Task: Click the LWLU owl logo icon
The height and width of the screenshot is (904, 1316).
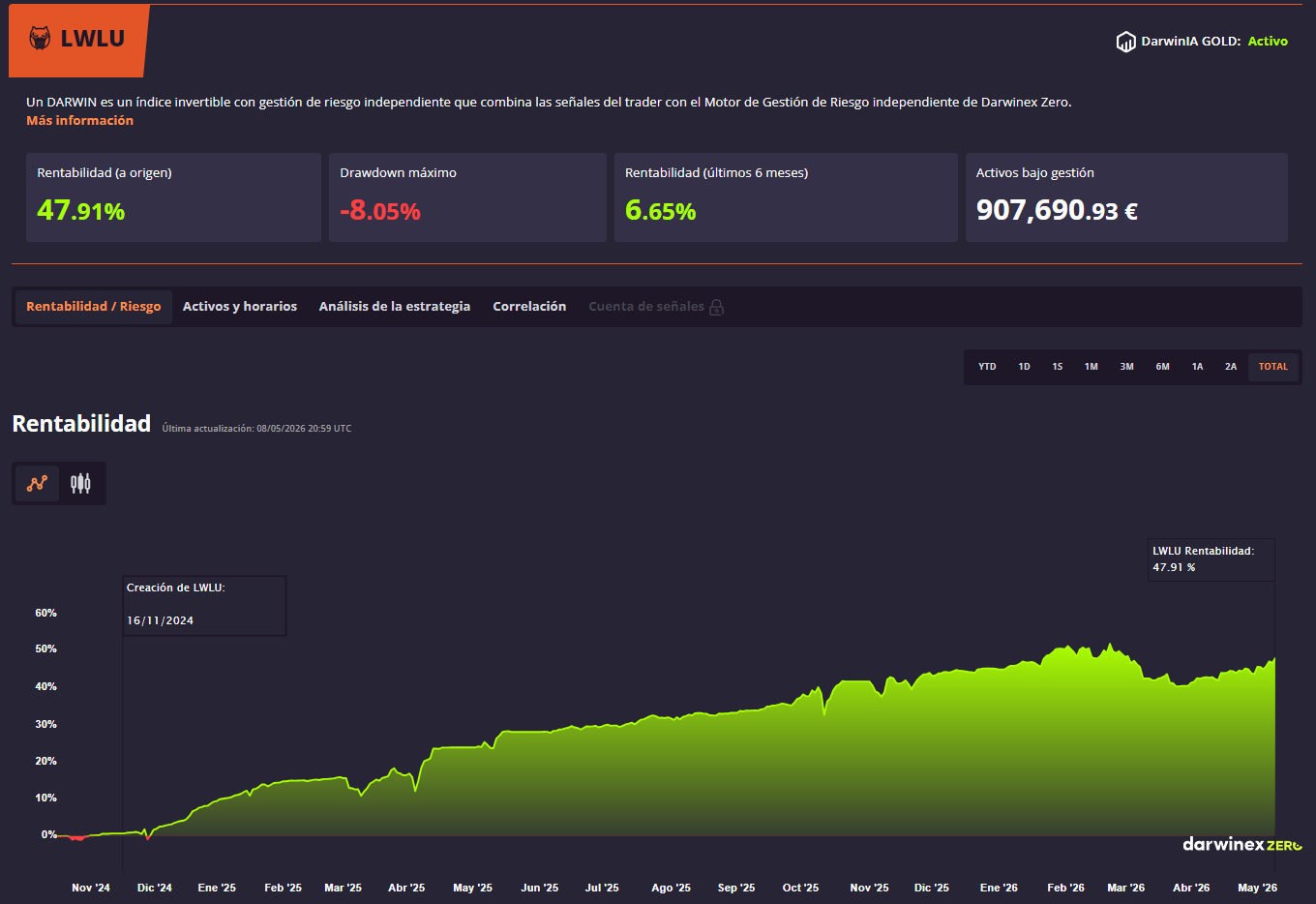Action: (40, 39)
